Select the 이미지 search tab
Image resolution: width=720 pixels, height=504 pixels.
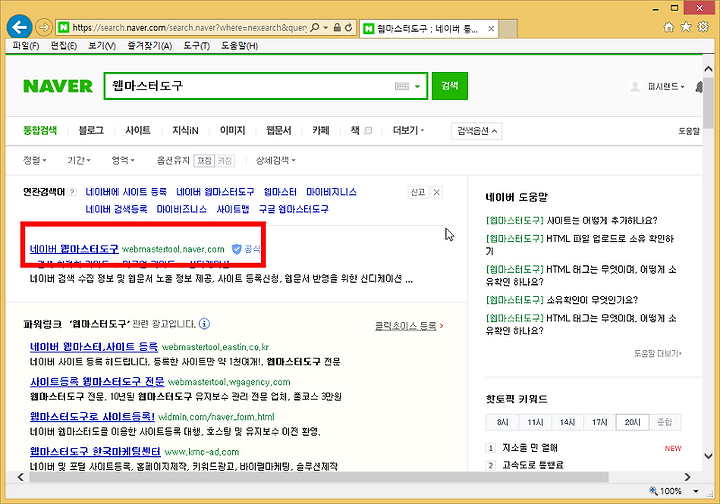coord(232,130)
